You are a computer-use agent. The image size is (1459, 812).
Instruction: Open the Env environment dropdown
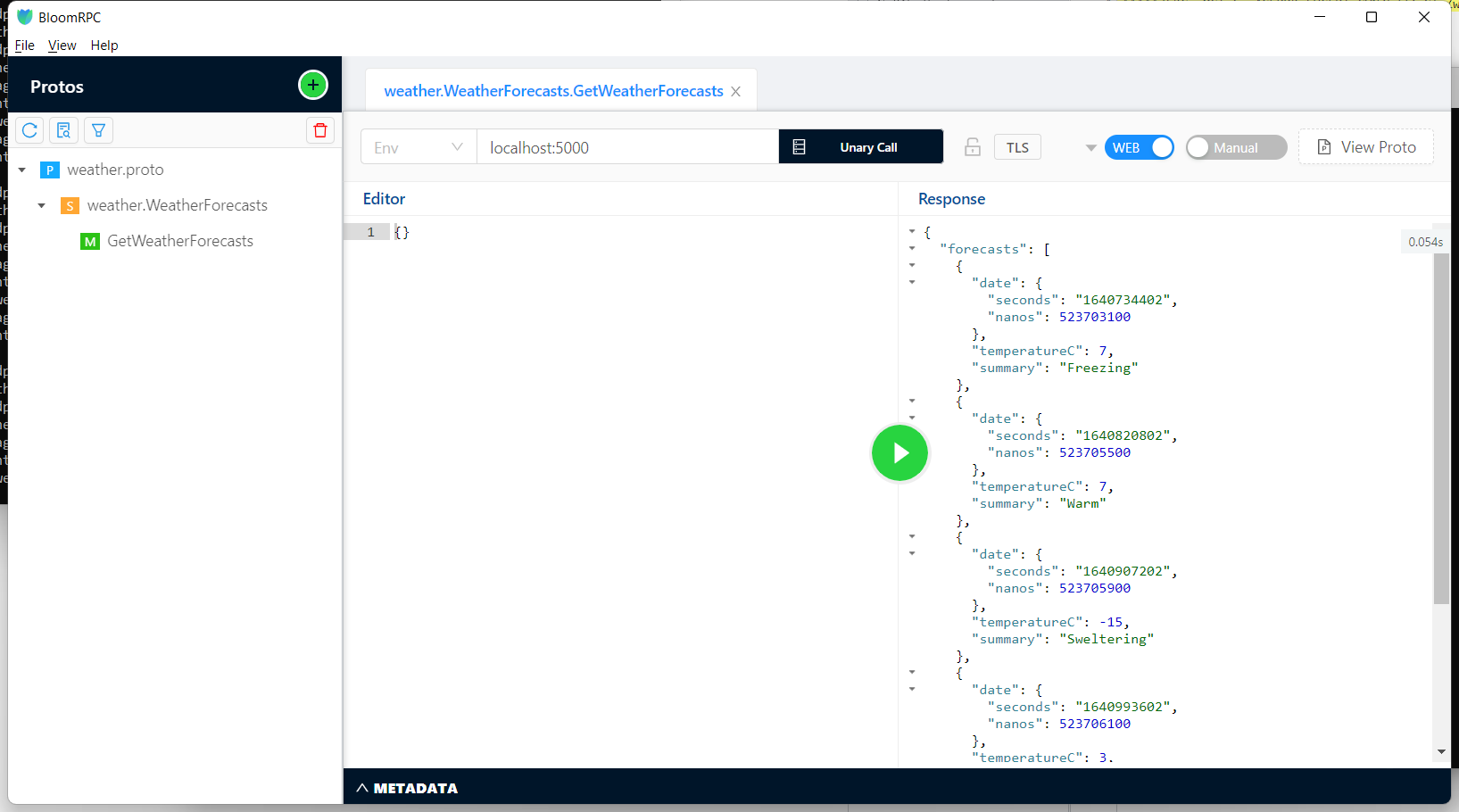click(x=418, y=147)
